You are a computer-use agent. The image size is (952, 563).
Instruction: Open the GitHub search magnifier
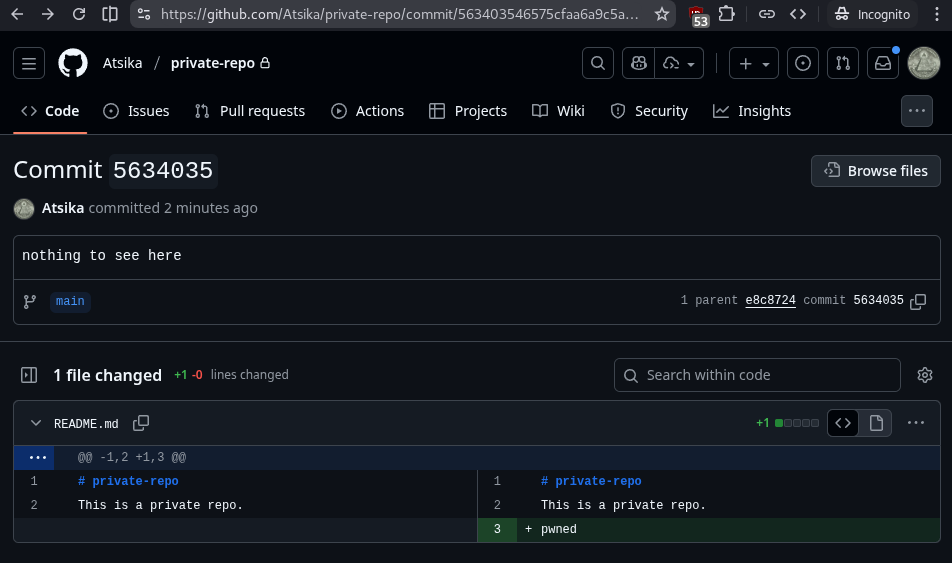[598, 63]
